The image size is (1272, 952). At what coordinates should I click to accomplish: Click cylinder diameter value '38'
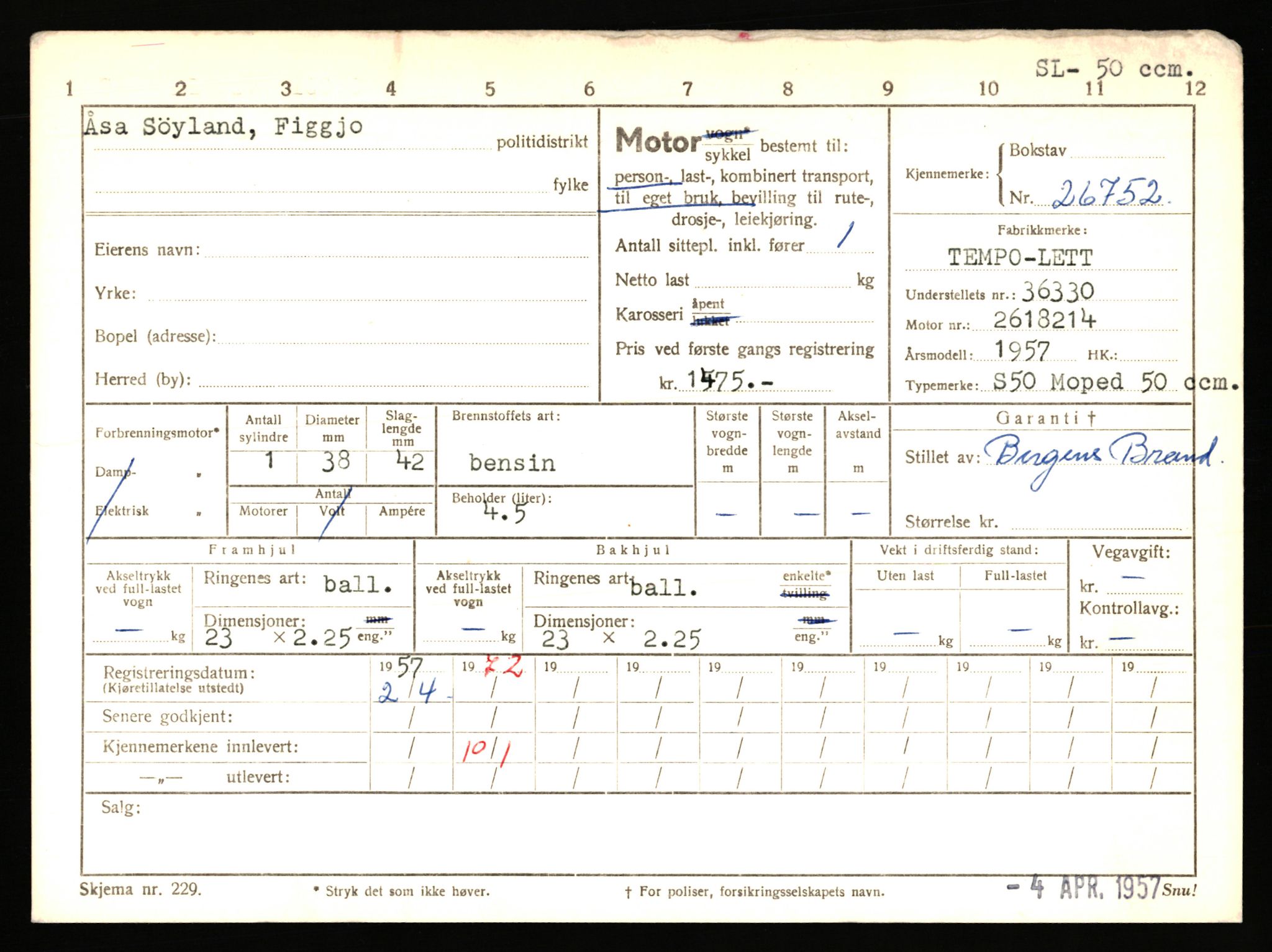(335, 461)
